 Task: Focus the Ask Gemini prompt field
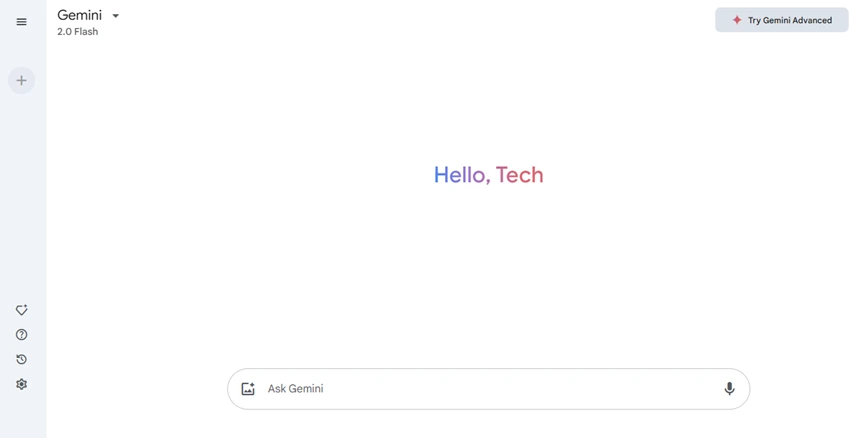click(x=488, y=389)
